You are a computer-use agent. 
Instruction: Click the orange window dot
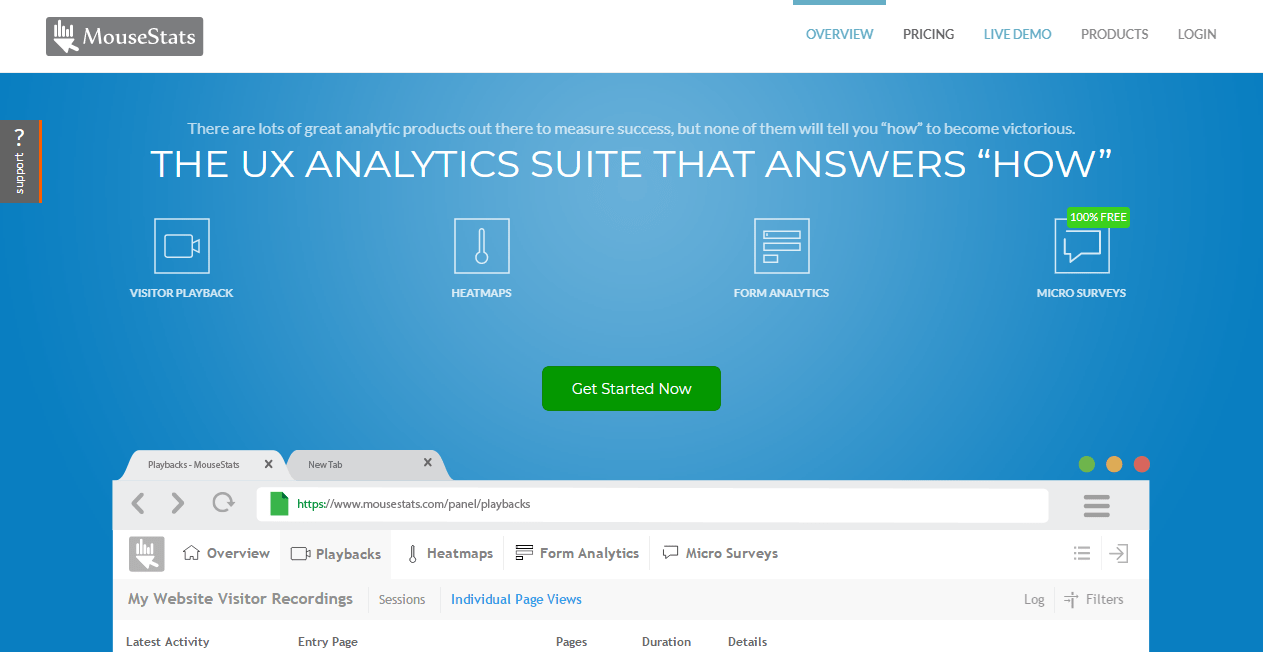(x=1114, y=464)
